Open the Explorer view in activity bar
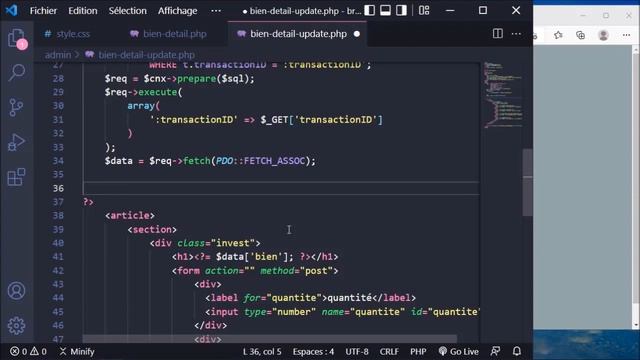640x360 pixels. point(17,39)
